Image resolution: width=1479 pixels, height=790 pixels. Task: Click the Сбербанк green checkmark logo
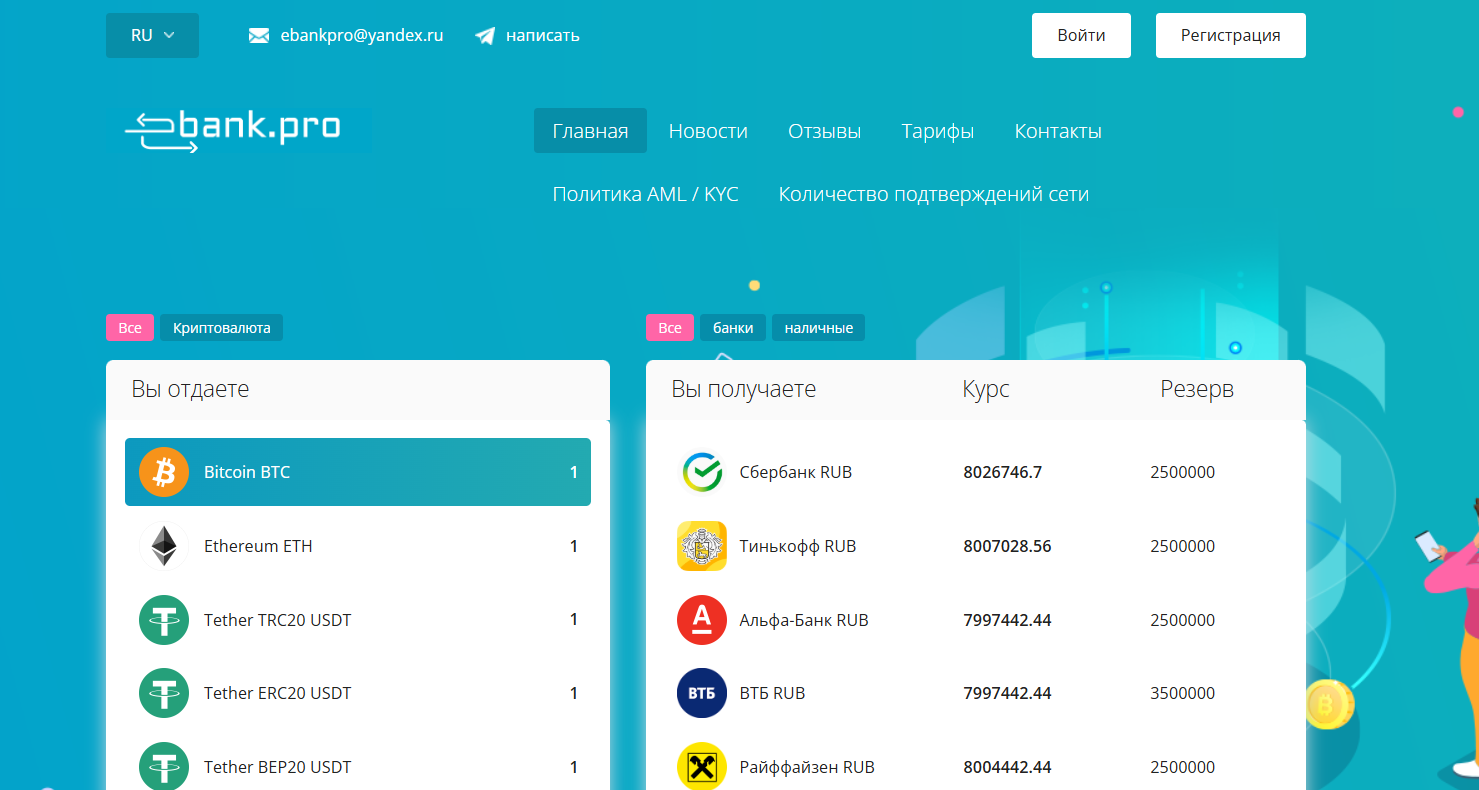(x=702, y=472)
